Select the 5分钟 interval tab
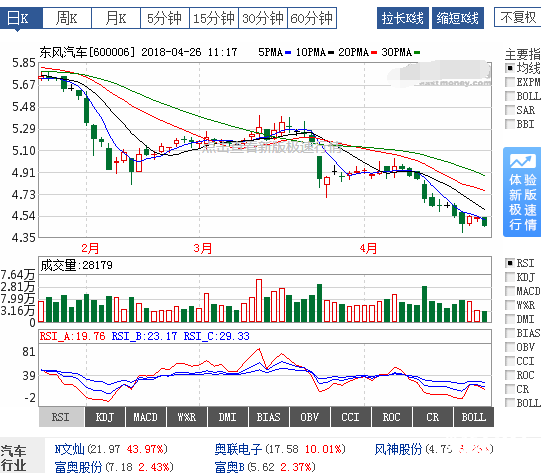 point(165,18)
